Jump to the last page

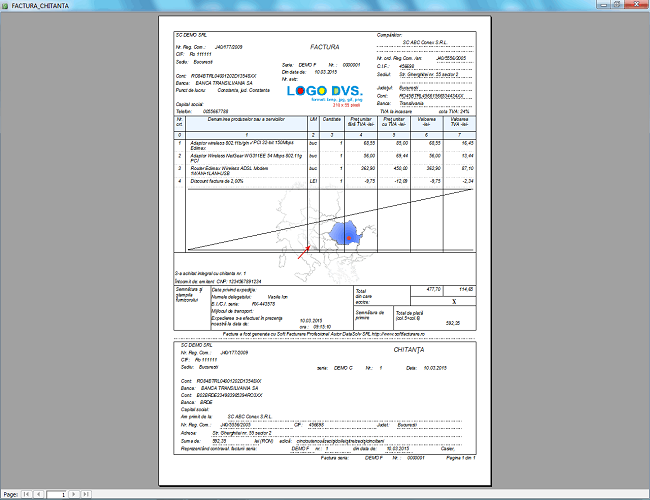coord(86,494)
